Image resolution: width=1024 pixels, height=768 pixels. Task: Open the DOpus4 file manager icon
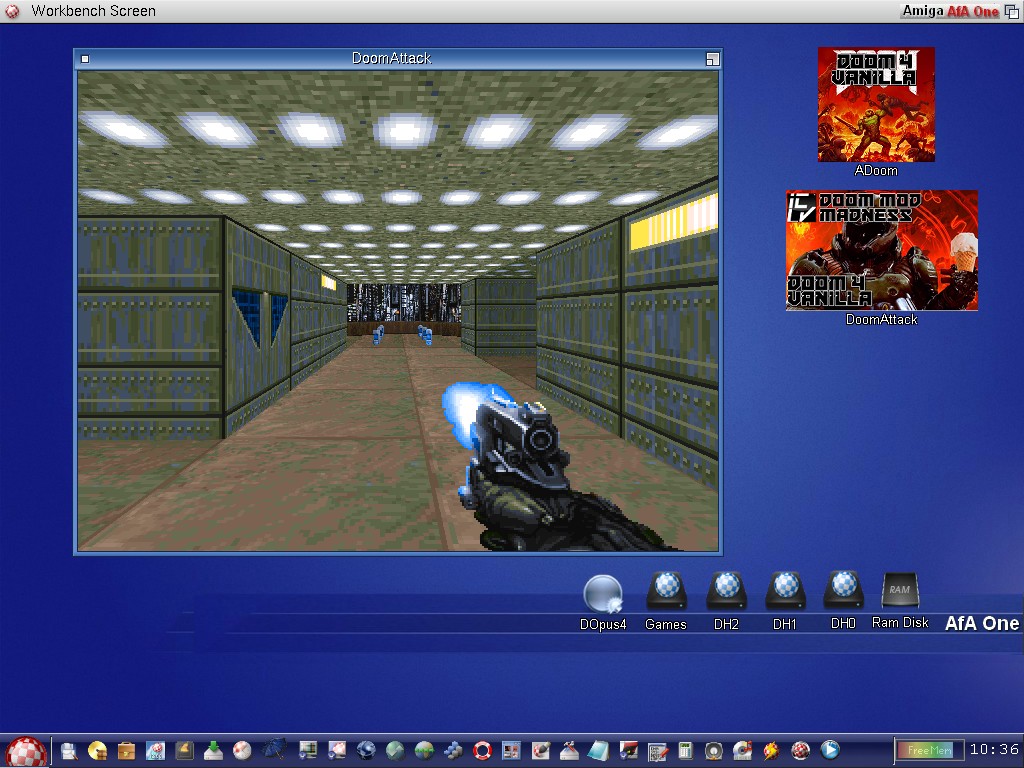pyautogui.click(x=603, y=594)
